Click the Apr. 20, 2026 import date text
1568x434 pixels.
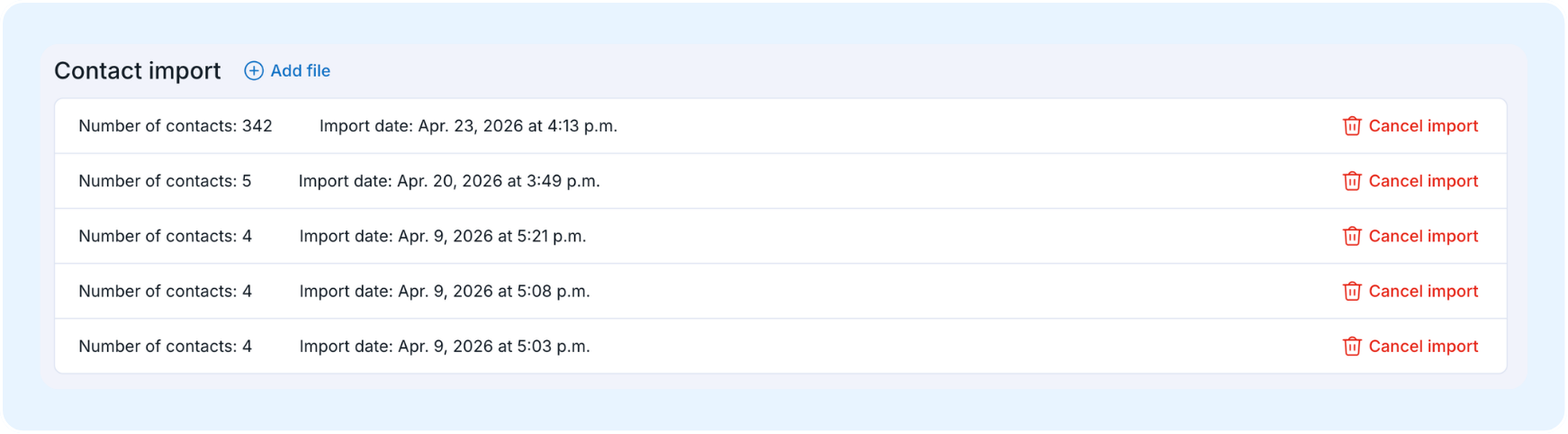coord(449,181)
